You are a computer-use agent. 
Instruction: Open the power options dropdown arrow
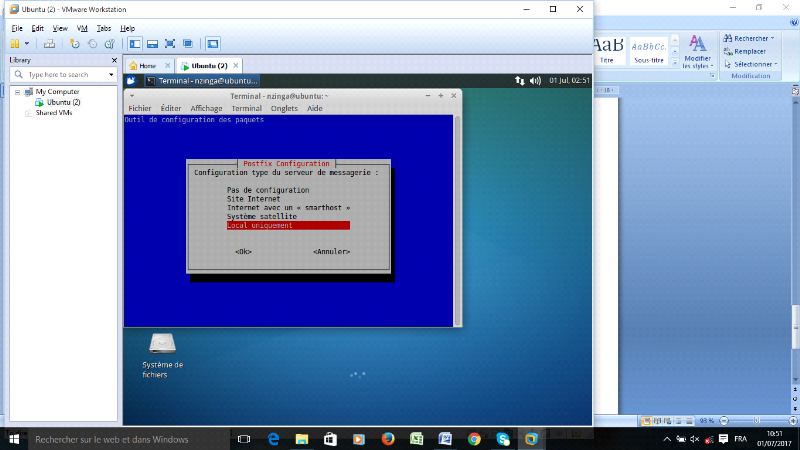[x=27, y=44]
